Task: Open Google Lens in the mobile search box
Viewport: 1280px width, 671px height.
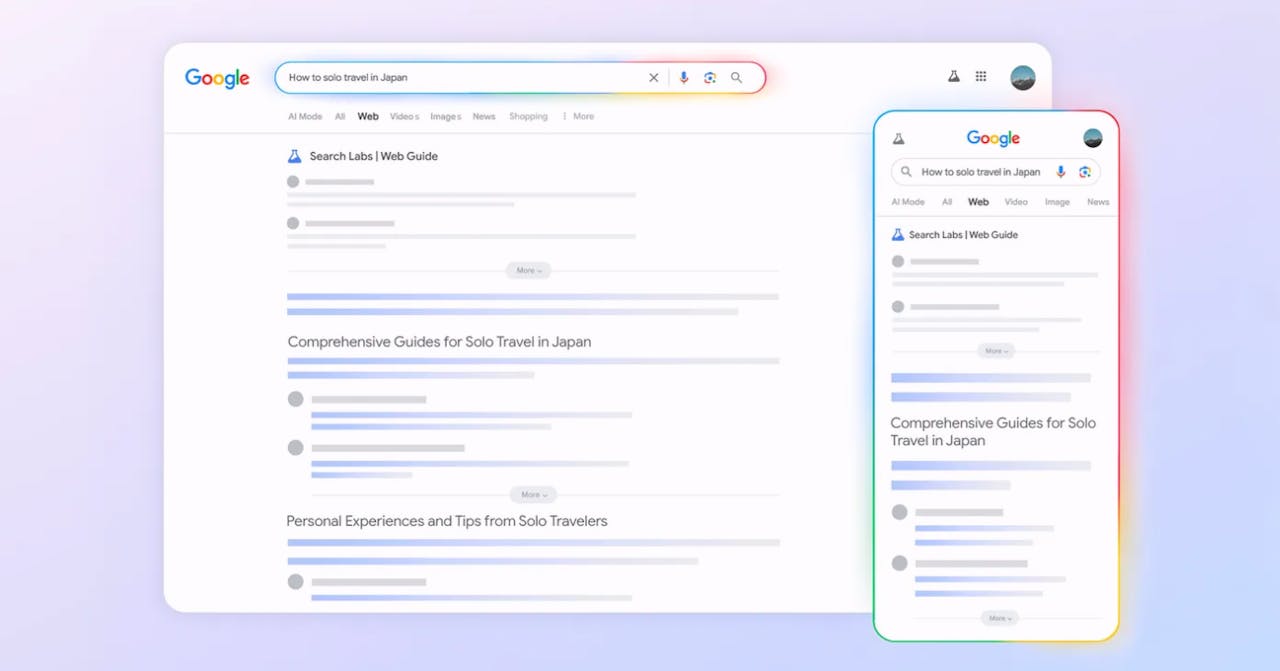Action: (1085, 172)
